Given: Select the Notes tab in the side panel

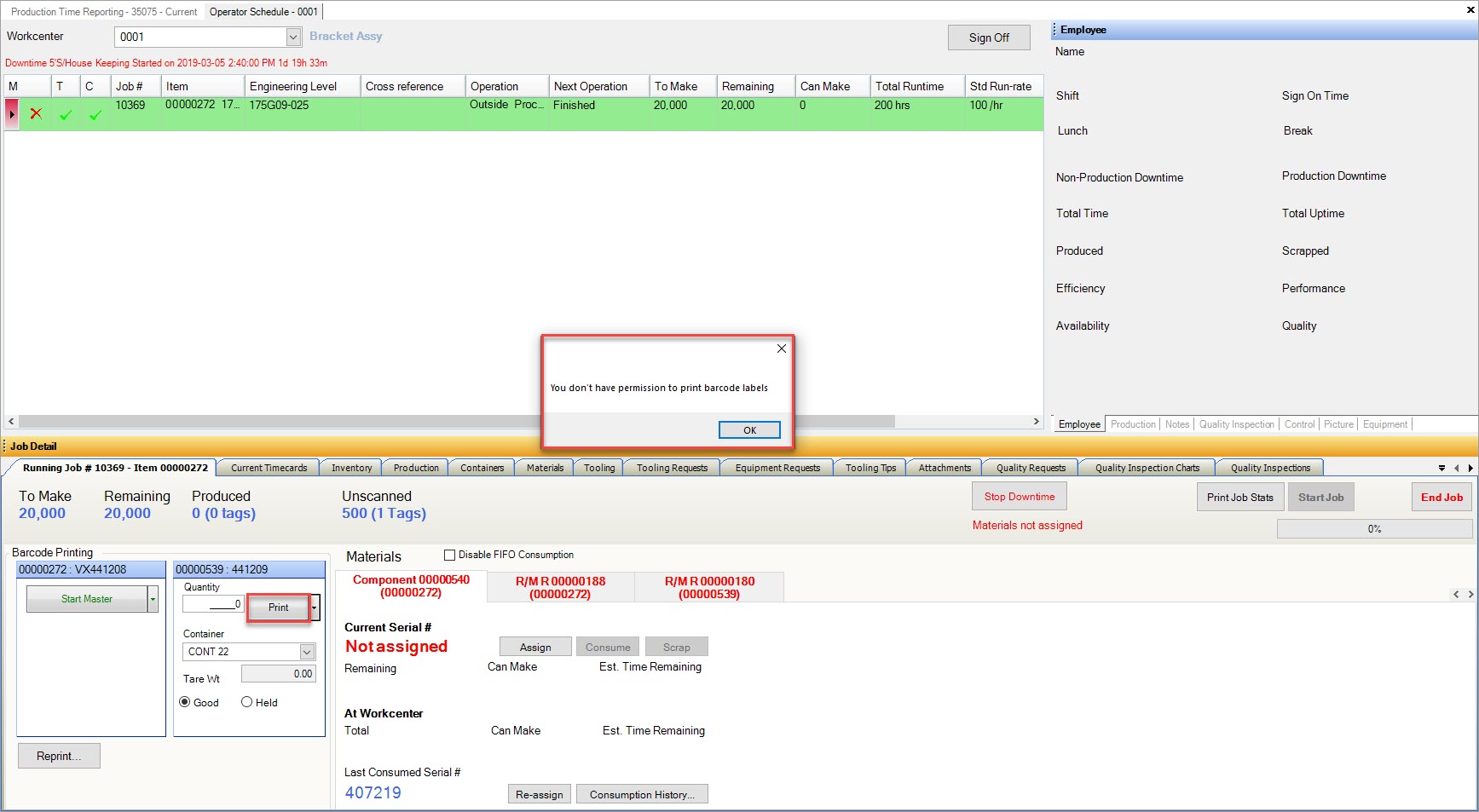Looking at the screenshot, I should [x=1176, y=424].
